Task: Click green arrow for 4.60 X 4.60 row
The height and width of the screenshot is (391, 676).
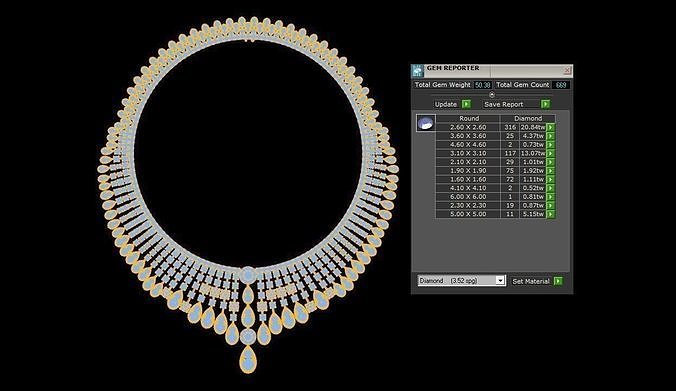Action: 551,144
